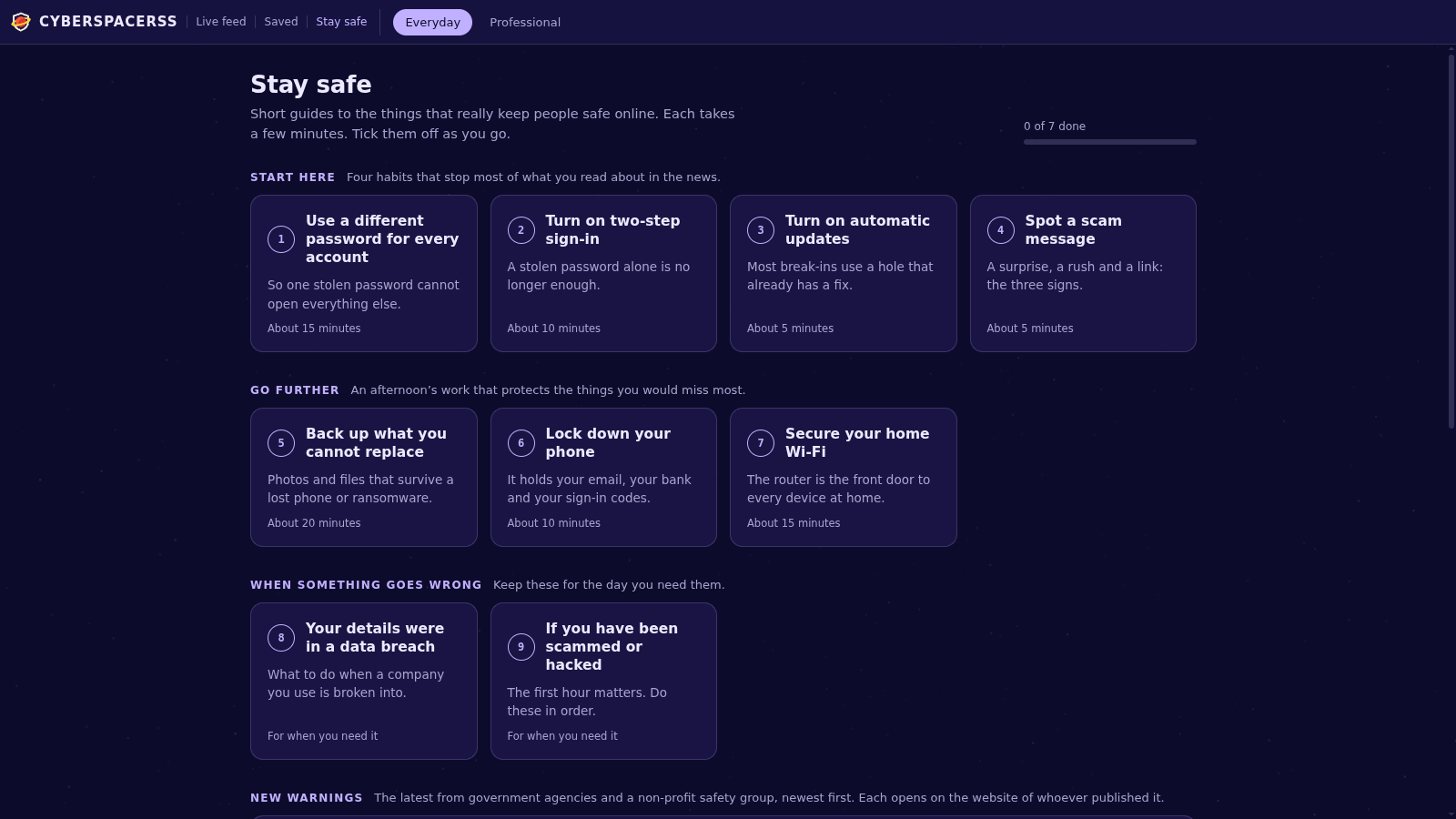The width and height of the screenshot is (1456, 819).
Task: Switch to Professional mode
Action: [x=525, y=23]
